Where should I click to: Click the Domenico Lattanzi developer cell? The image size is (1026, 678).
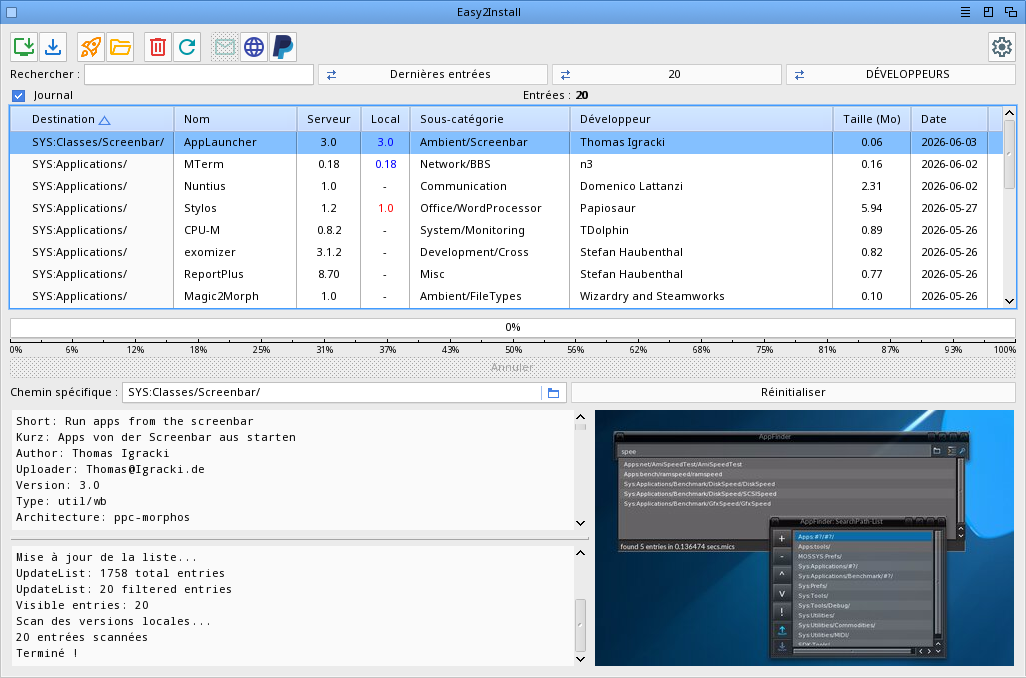pos(631,187)
